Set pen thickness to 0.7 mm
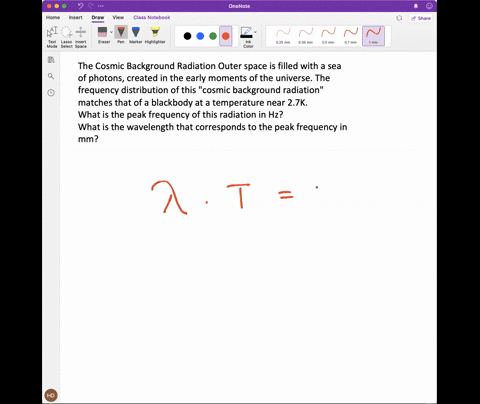This screenshot has height=404, width=480. (351, 36)
